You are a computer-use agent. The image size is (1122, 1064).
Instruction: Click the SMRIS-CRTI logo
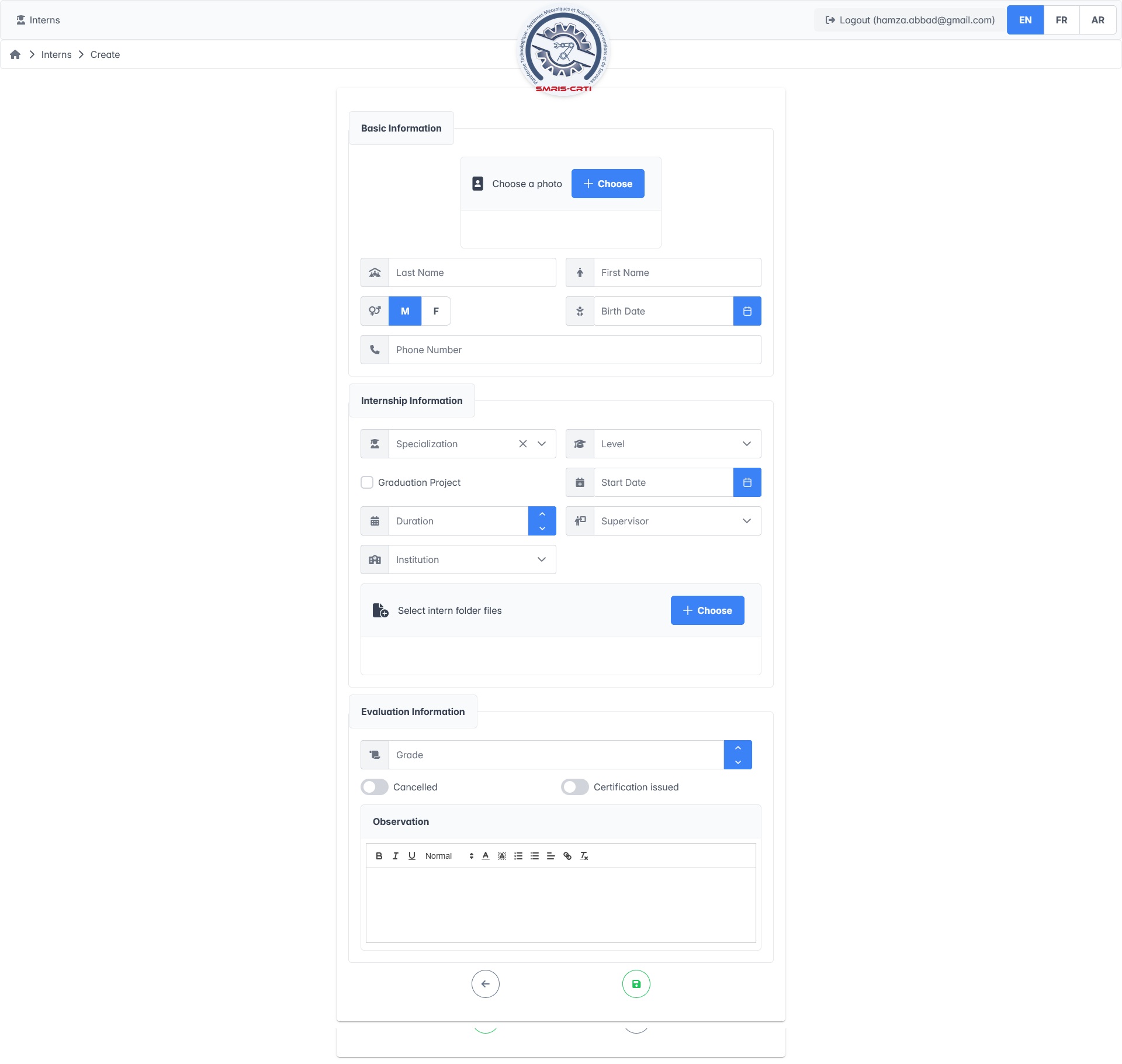563,50
